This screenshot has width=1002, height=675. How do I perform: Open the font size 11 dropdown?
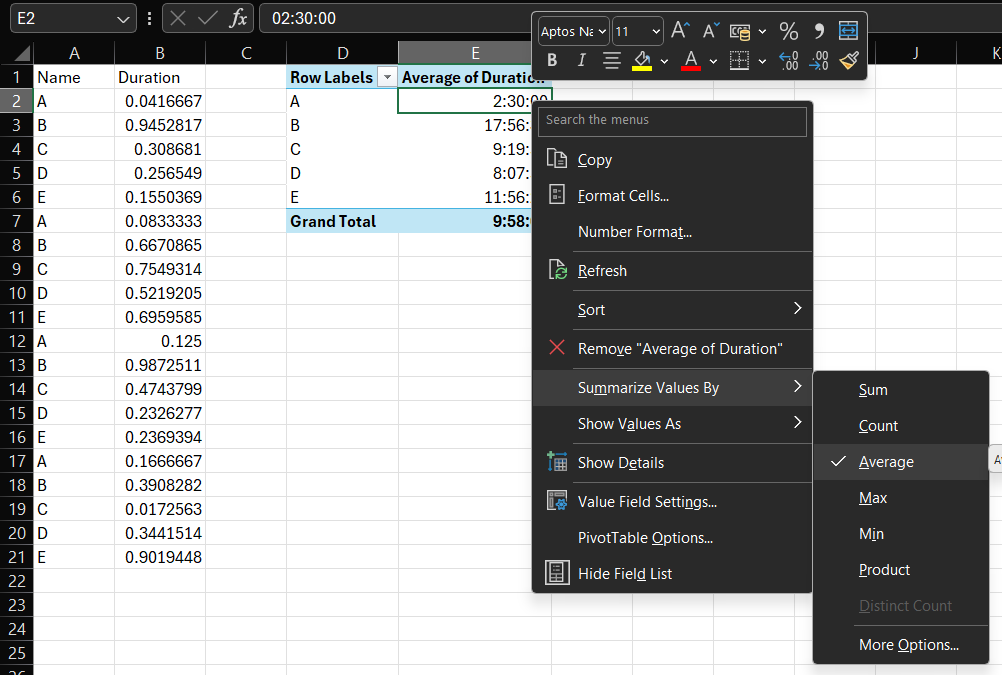656,31
